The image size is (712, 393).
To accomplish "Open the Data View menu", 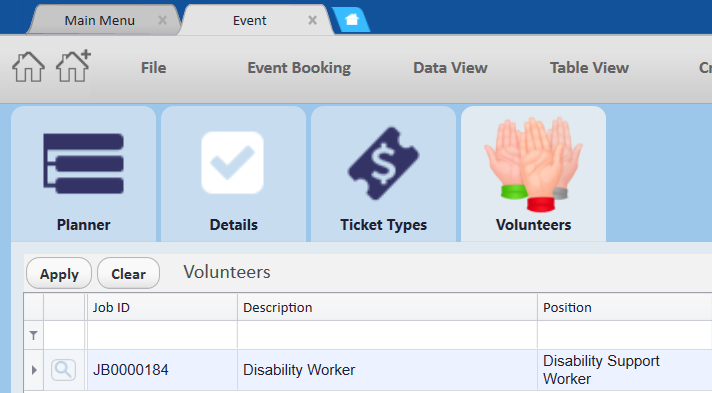I will [450, 68].
